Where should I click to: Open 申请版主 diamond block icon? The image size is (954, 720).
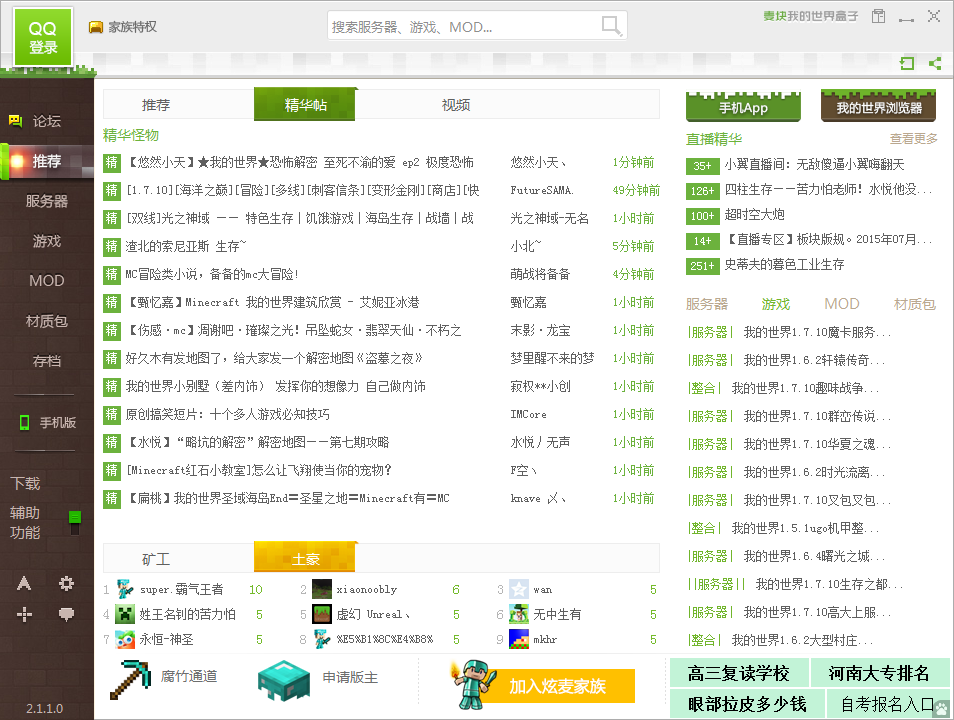point(284,680)
